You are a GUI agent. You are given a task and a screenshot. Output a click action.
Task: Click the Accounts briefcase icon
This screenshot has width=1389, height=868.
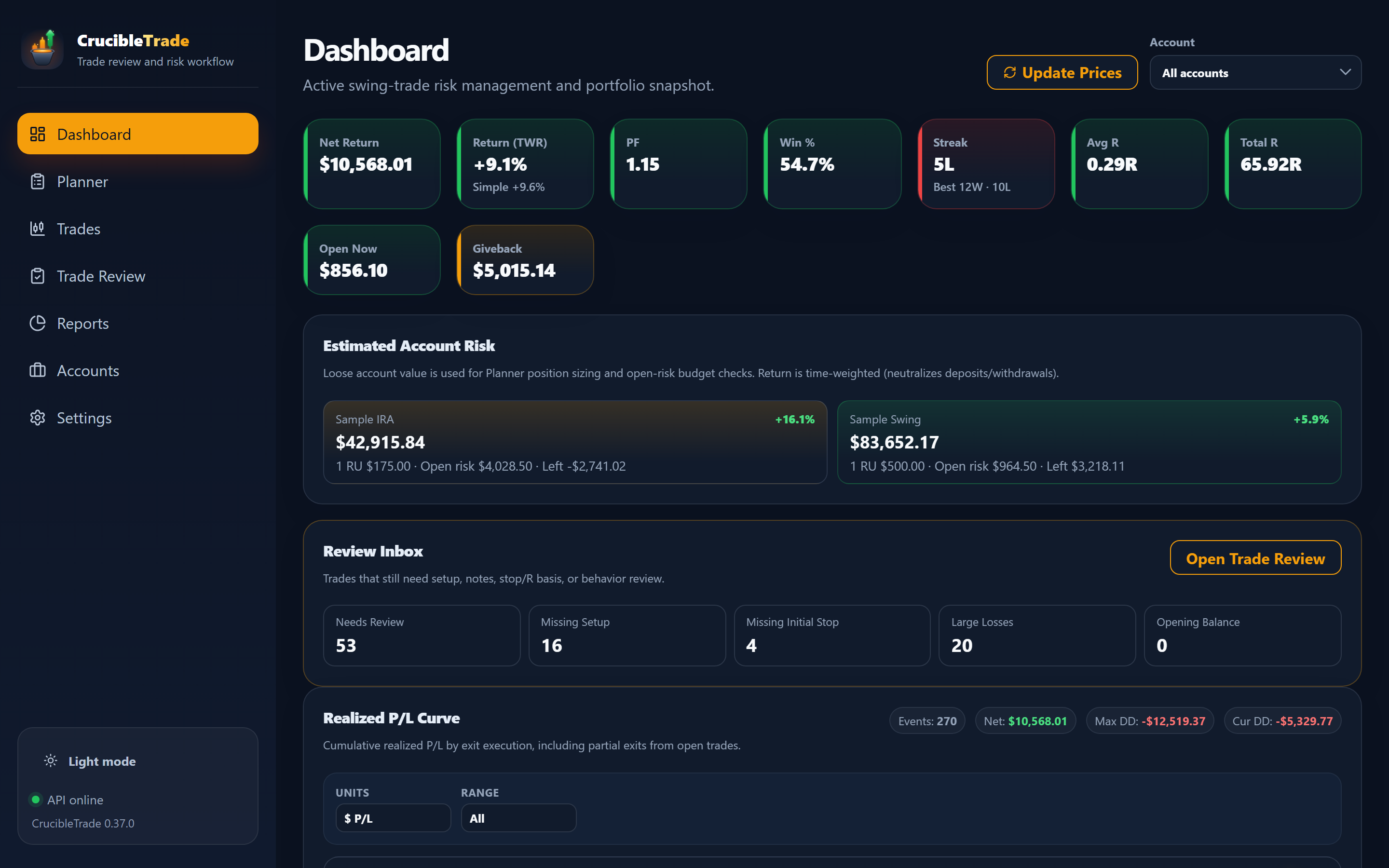[x=37, y=370]
